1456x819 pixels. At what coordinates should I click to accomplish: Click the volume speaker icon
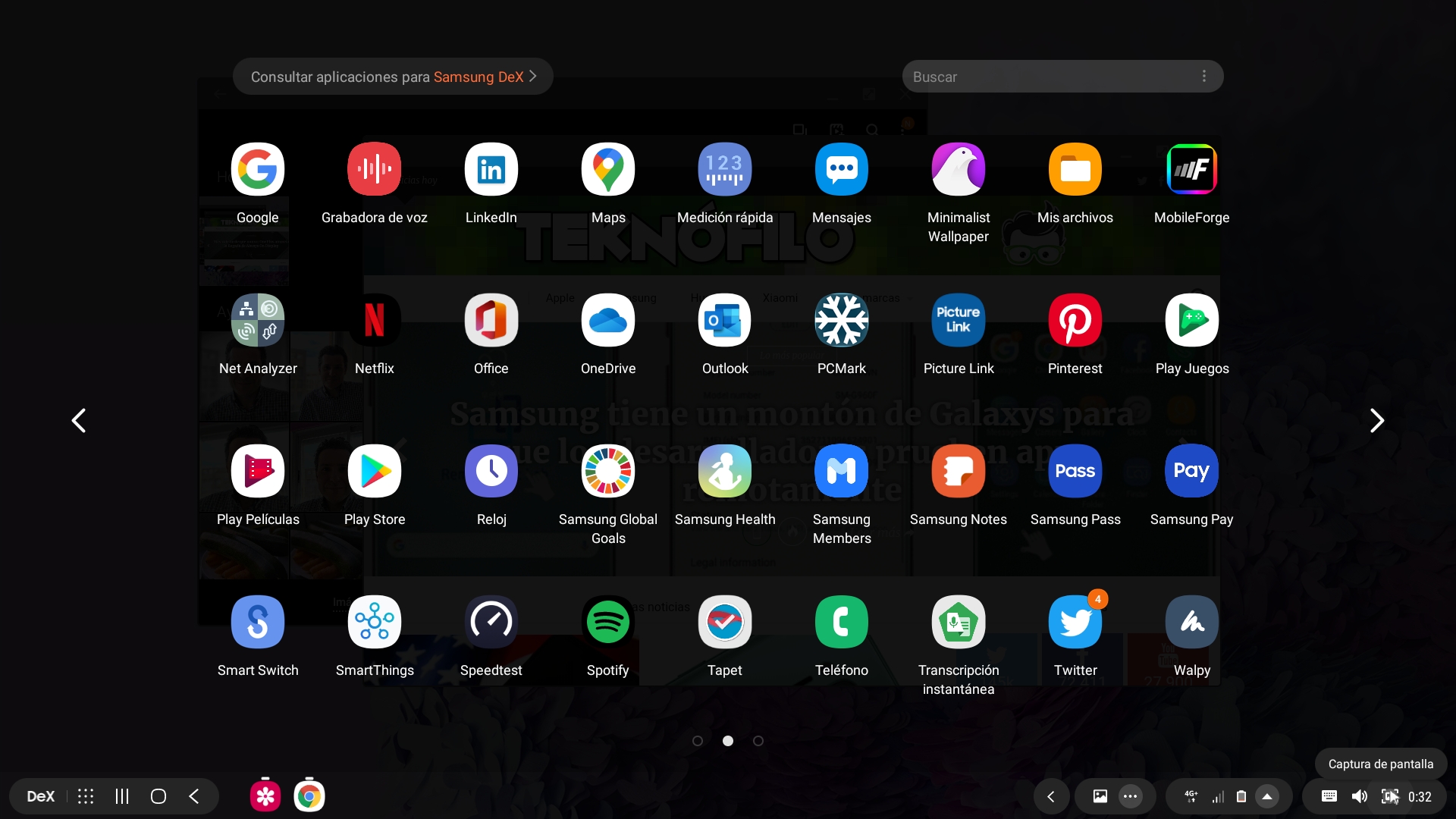pyautogui.click(x=1360, y=796)
